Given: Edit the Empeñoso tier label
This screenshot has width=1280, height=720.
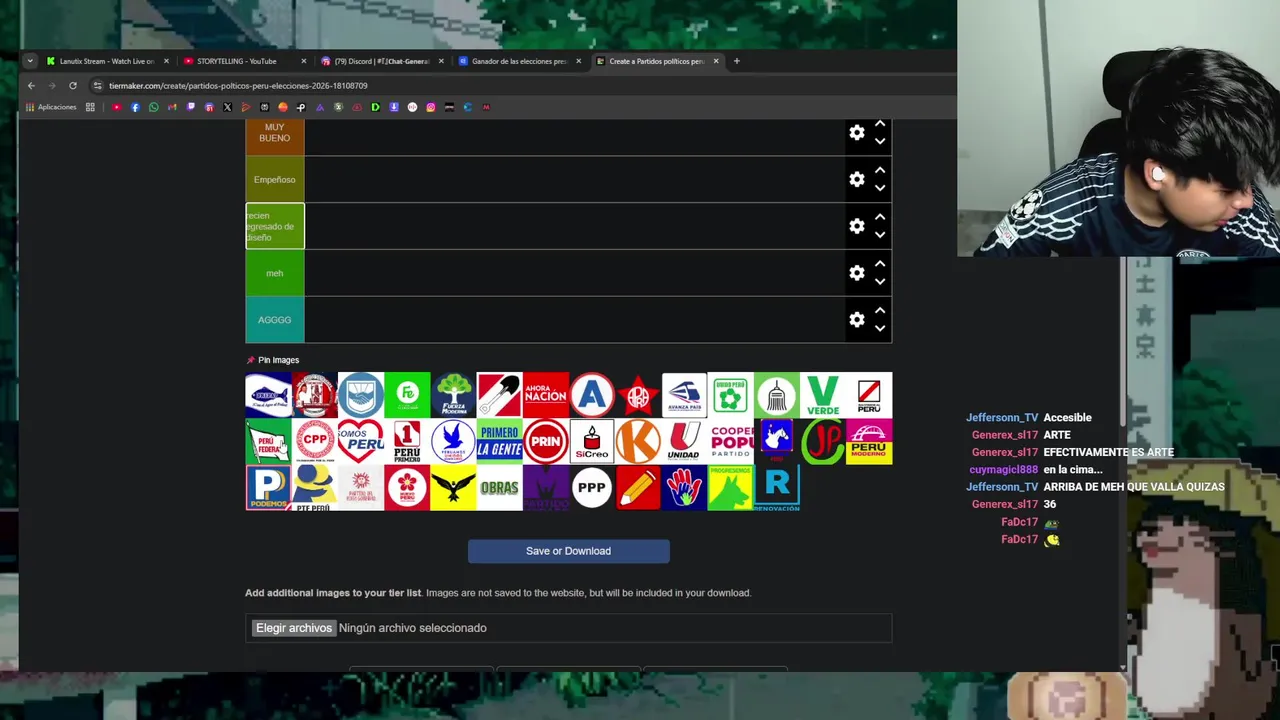Looking at the screenshot, I should tap(275, 180).
